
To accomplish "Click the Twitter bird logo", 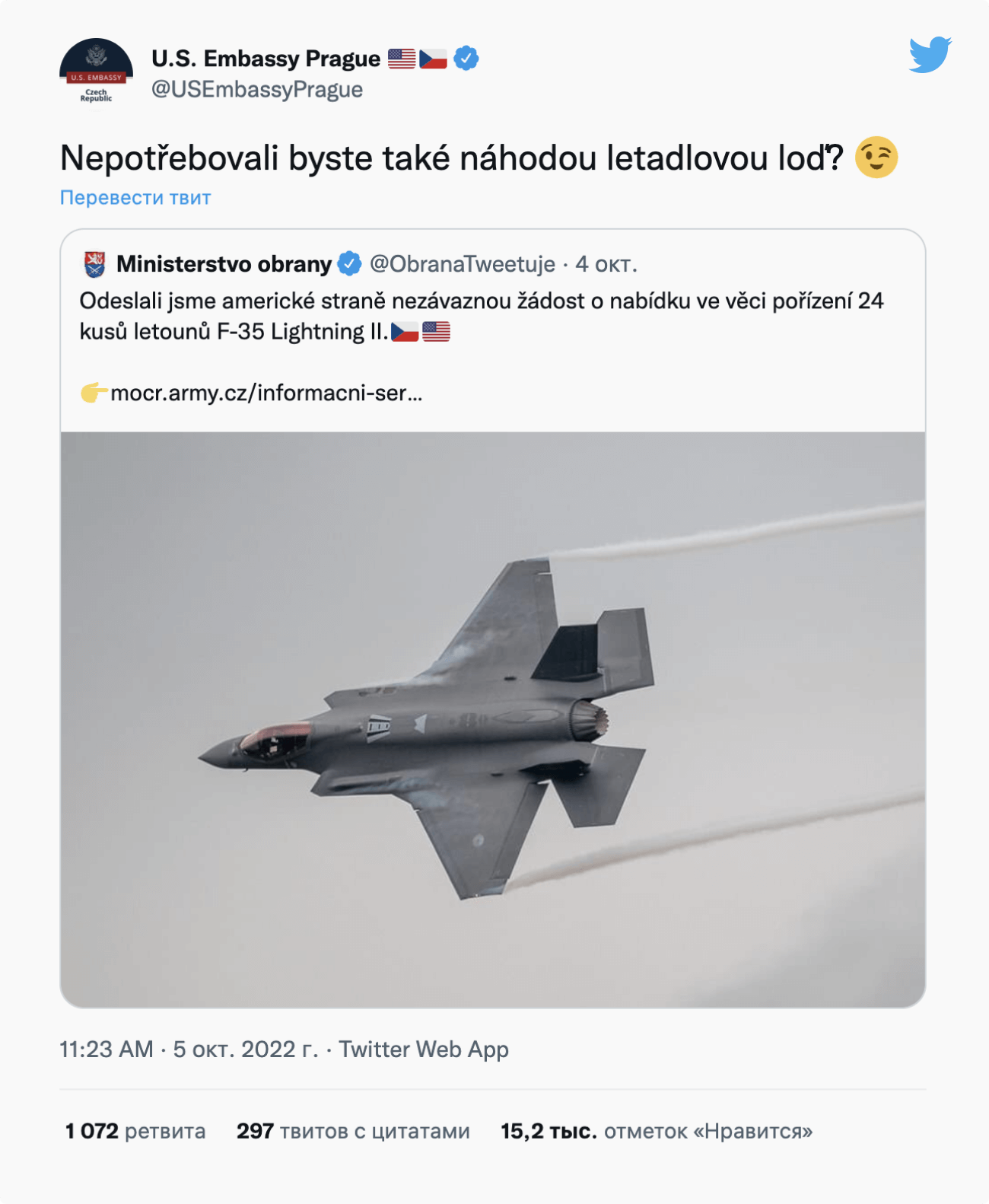I will click(930, 55).
